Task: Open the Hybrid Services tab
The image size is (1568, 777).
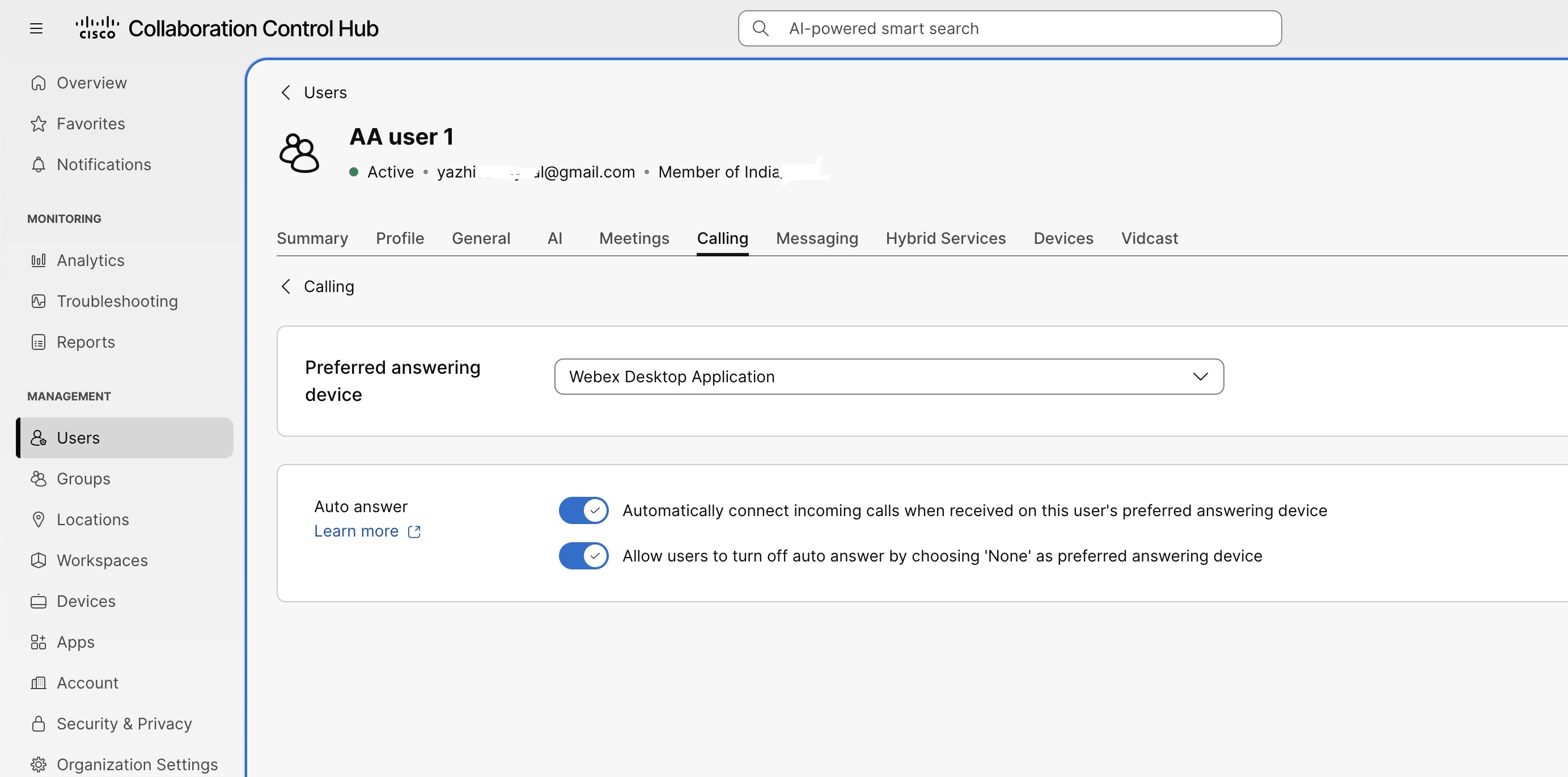Action: tap(946, 238)
